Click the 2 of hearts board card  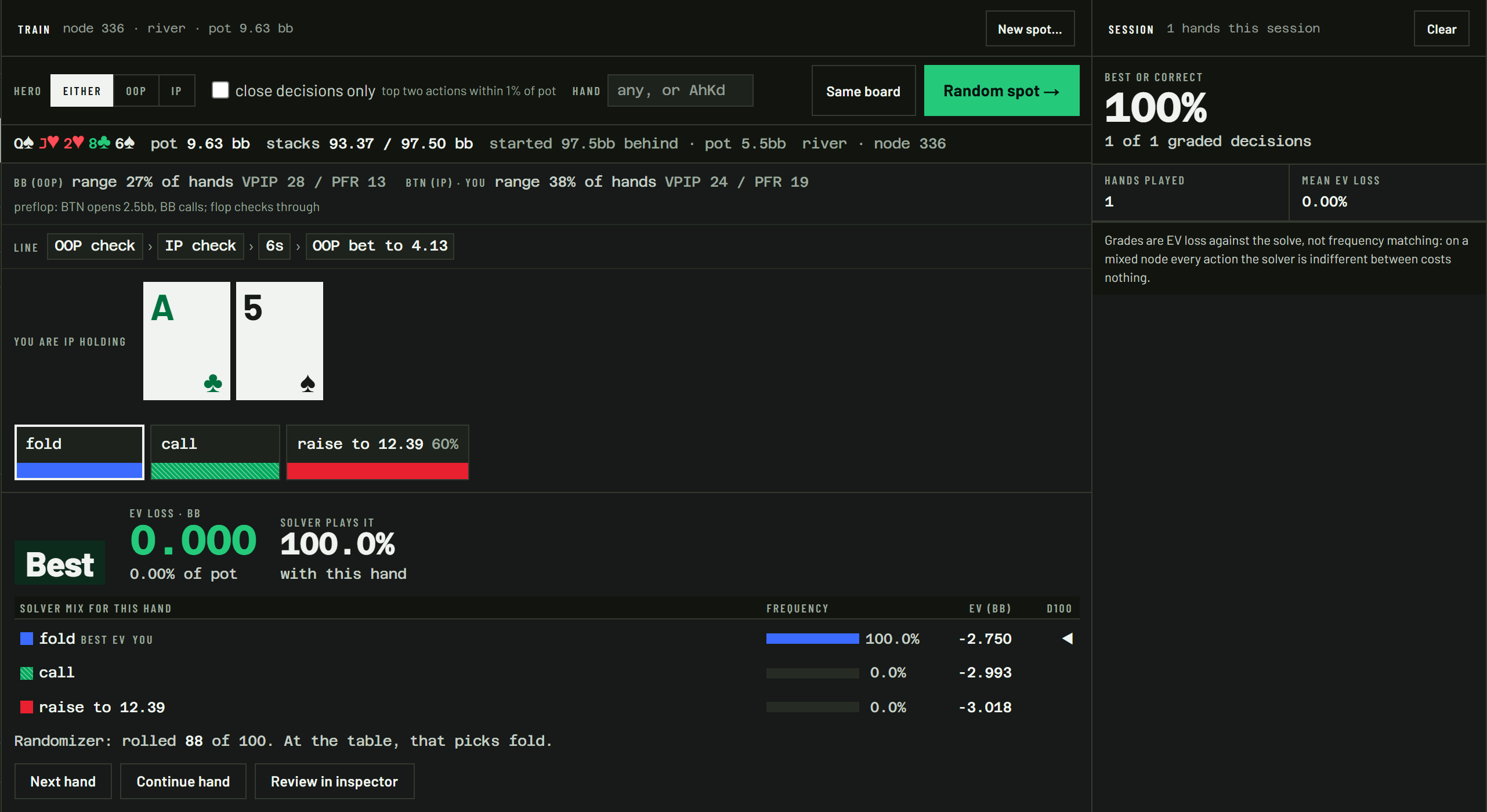click(74, 143)
